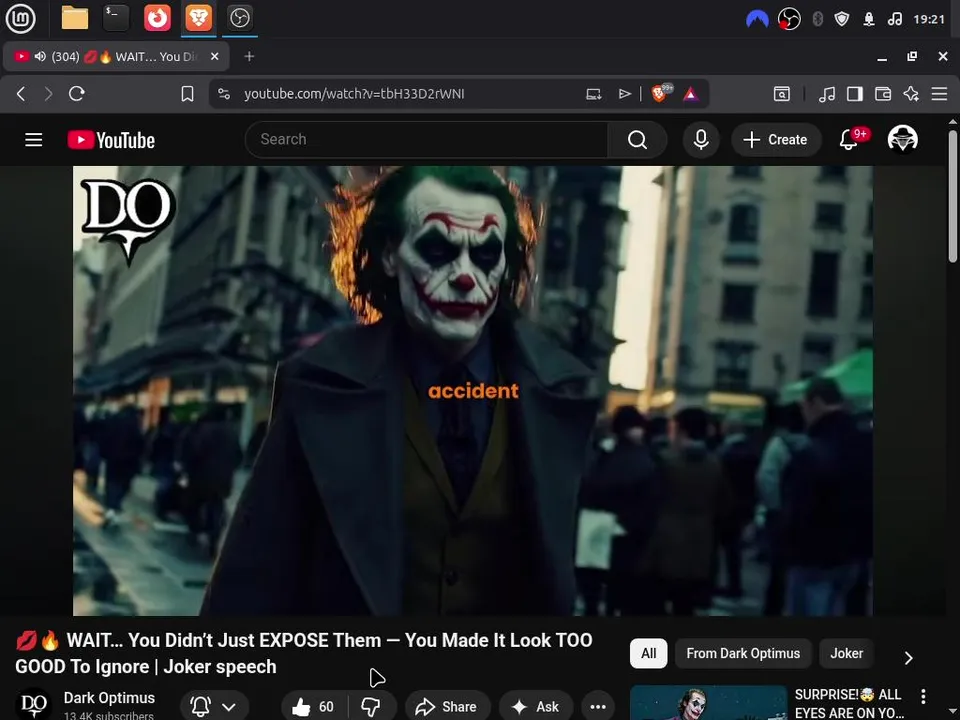
Task: Open the OBS recording tray icon
Action: click(789, 19)
